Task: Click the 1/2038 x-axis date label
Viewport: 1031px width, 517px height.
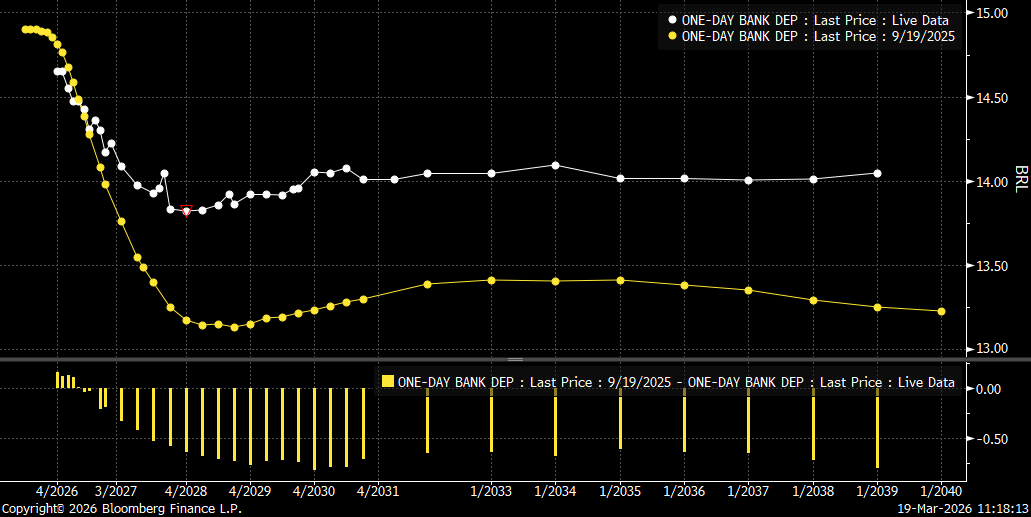Action: (x=813, y=491)
